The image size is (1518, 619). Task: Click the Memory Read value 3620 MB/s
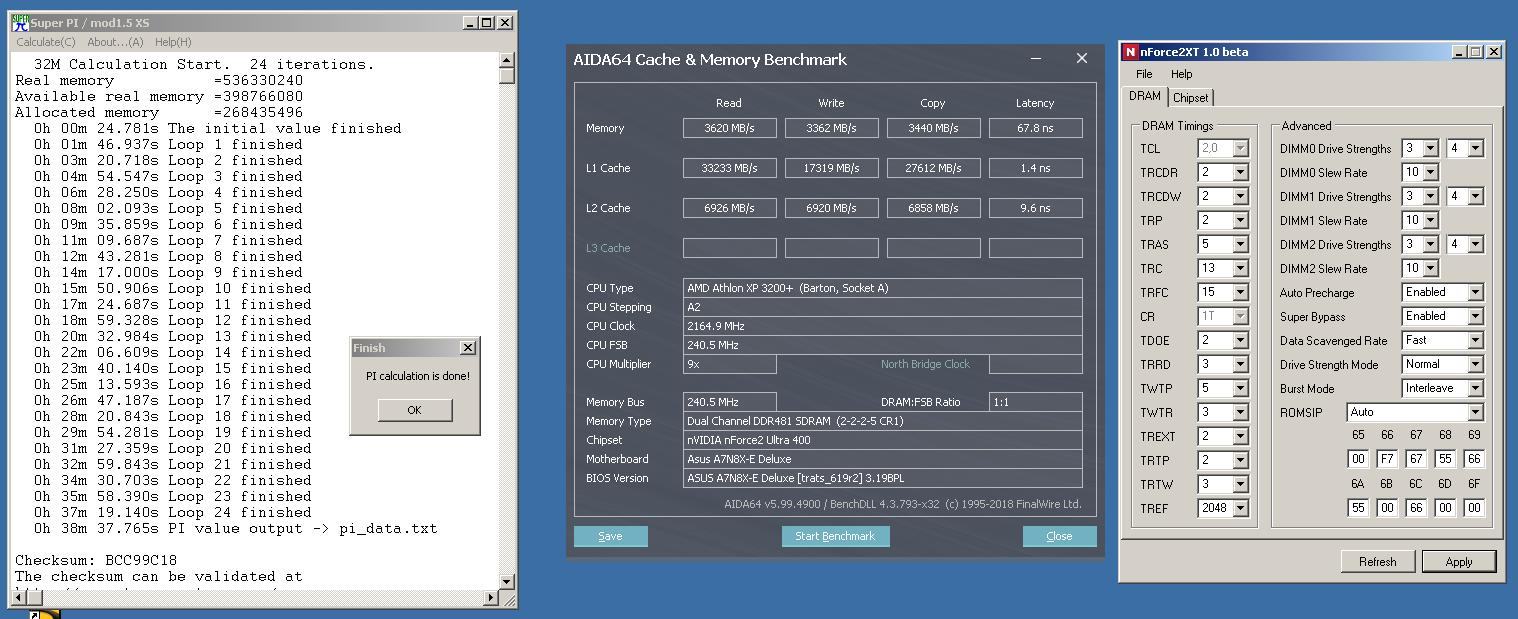pyautogui.click(x=729, y=128)
